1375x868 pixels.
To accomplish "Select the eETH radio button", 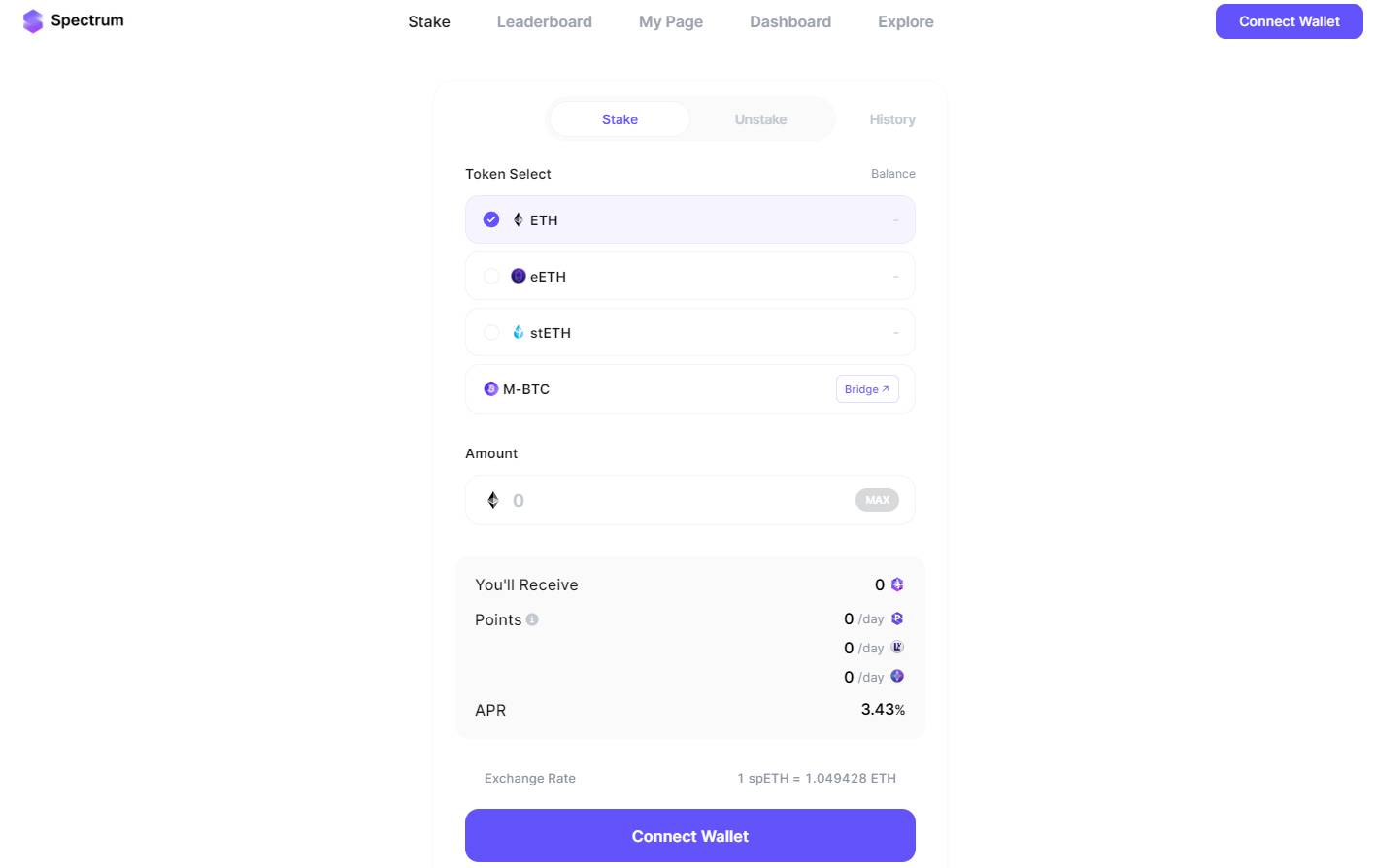I will pyautogui.click(x=491, y=276).
